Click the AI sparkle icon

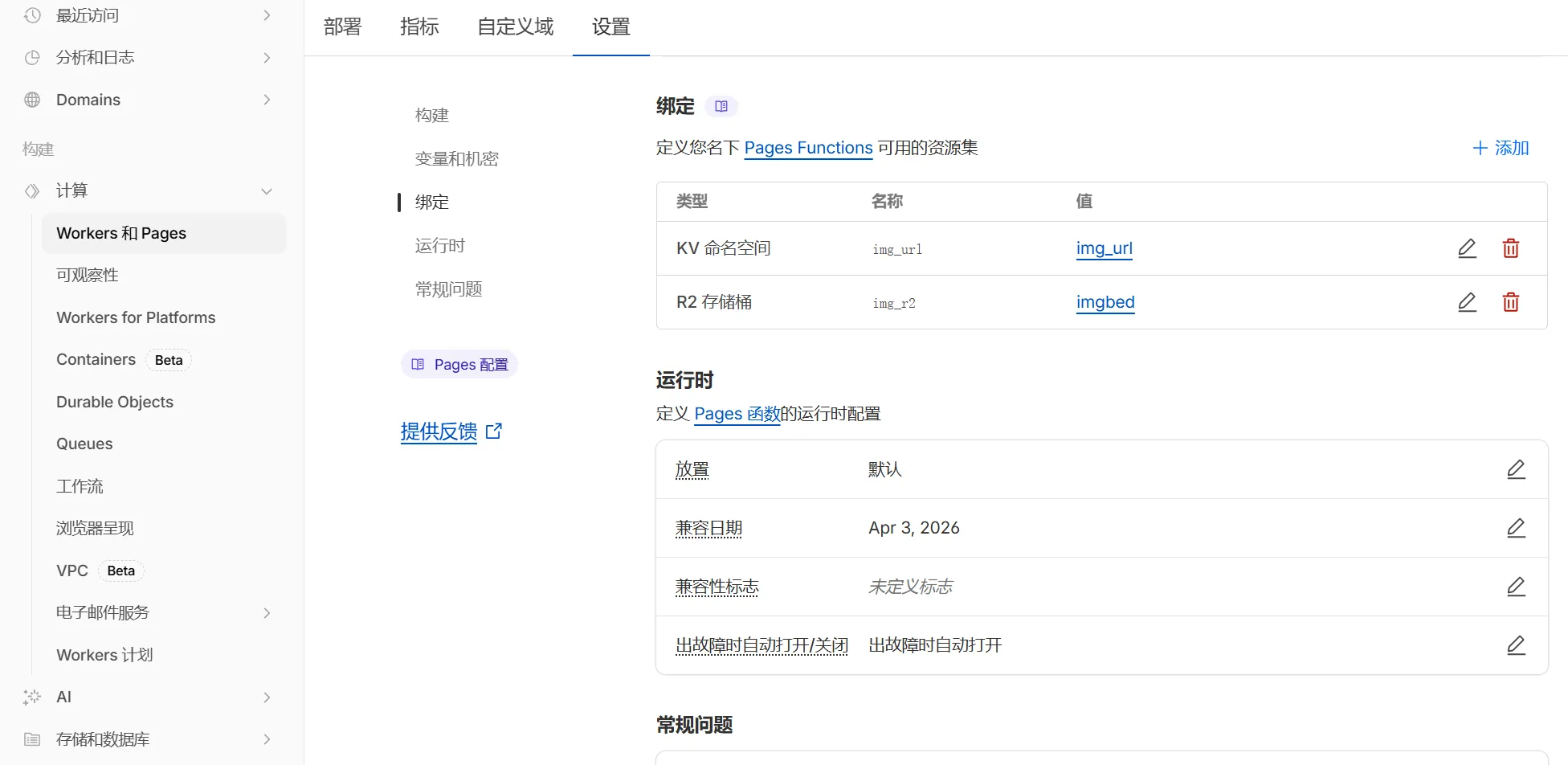(x=32, y=697)
